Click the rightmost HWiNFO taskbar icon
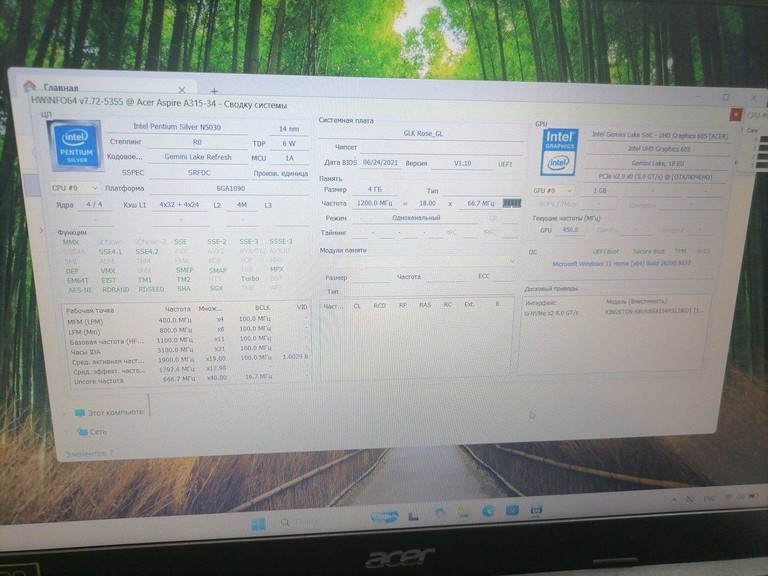 [536, 510]
